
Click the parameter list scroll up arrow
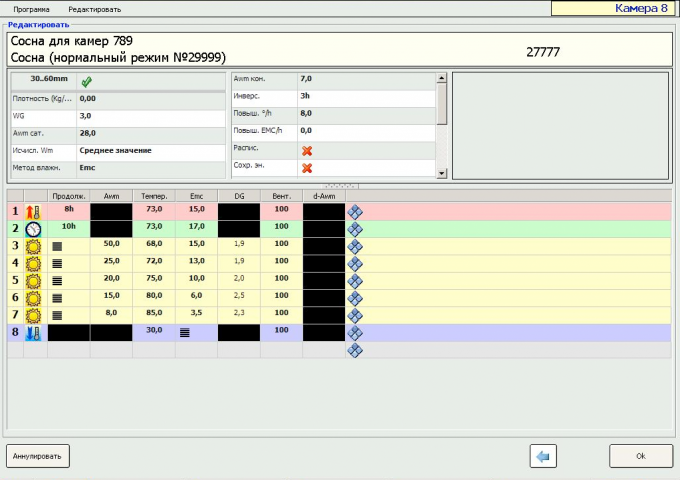pyautogui.click(x=441, y=78)
